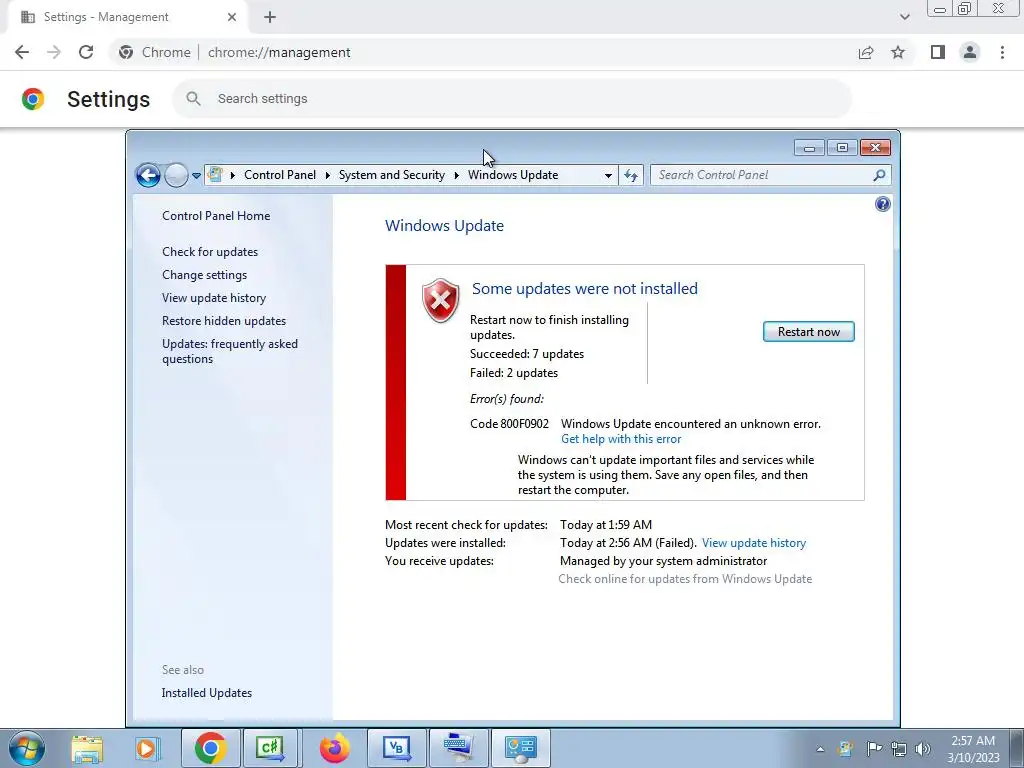Click the red error shield icon
The image size is (1024, 768).
click(x=441, y=300)
